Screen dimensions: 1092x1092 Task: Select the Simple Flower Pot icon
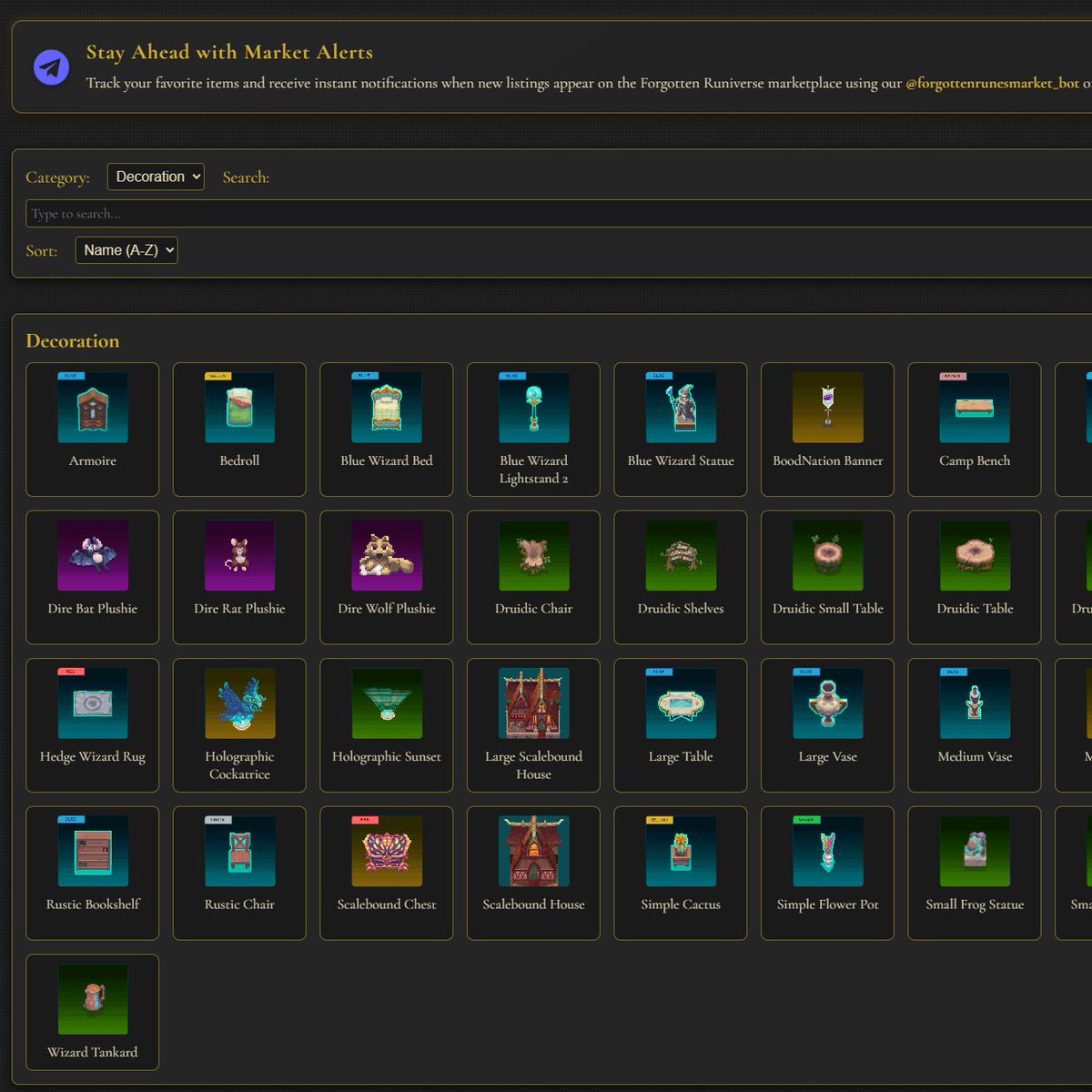pyautogui.click(x=828, y=851)
